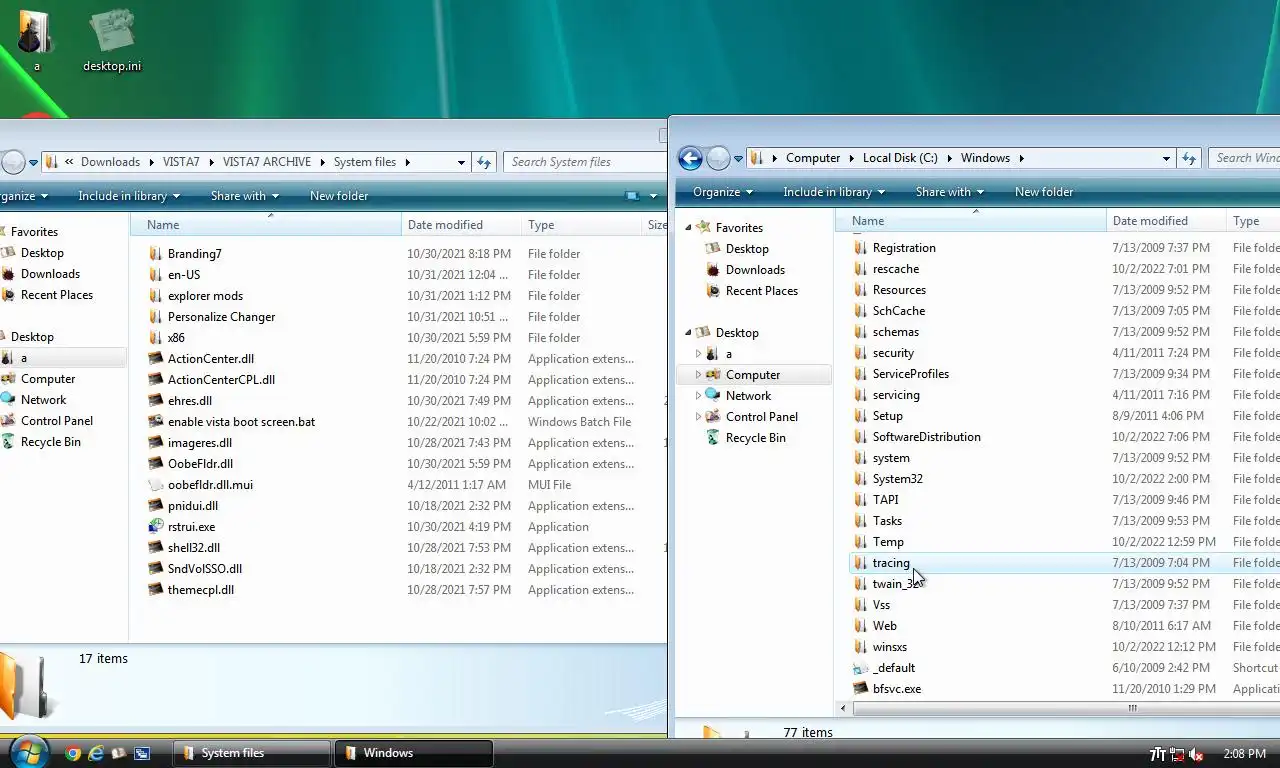The width and height of the screenshot is (1280, 768).
Task: Click Back arrow in Windows folder window
Action: point(690,158)
